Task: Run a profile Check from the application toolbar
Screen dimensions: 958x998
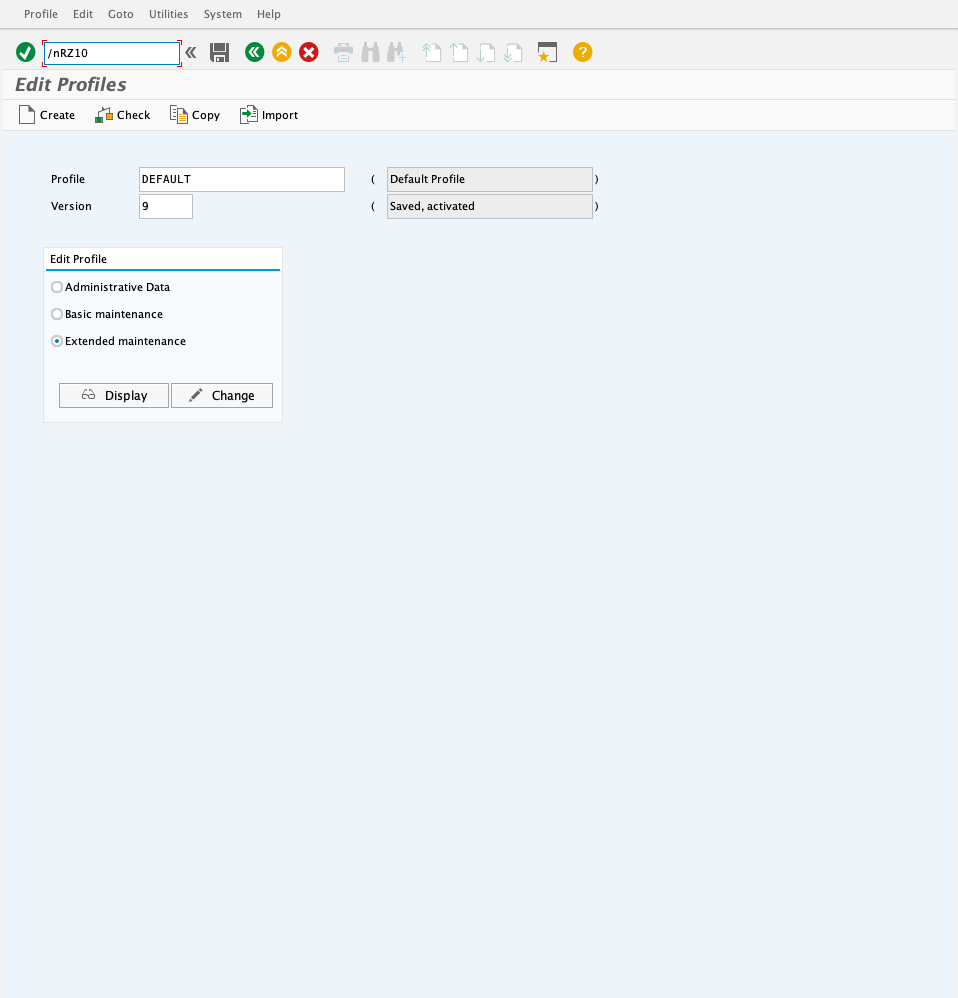Action: pos(122,115)
